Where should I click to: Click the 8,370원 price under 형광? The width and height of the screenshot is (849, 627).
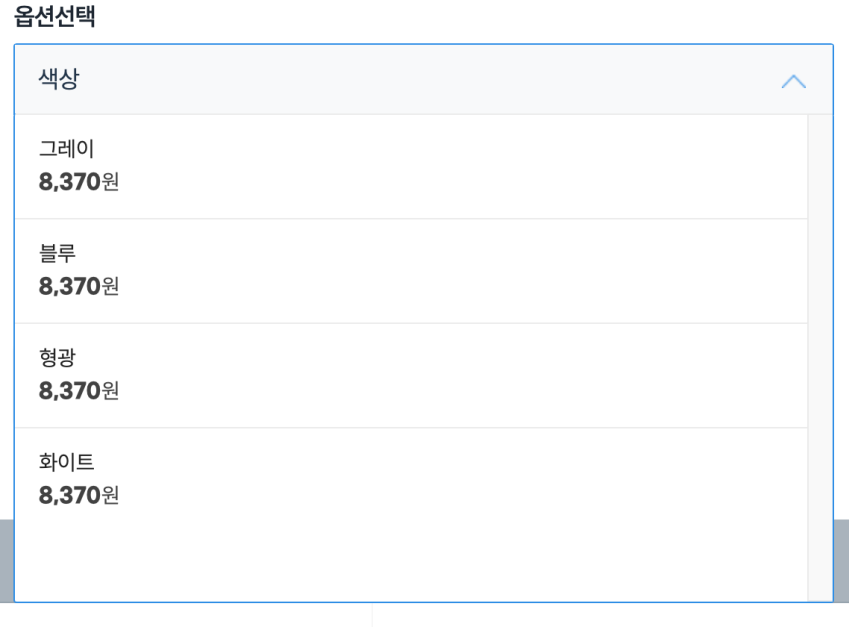click(79, 391)
